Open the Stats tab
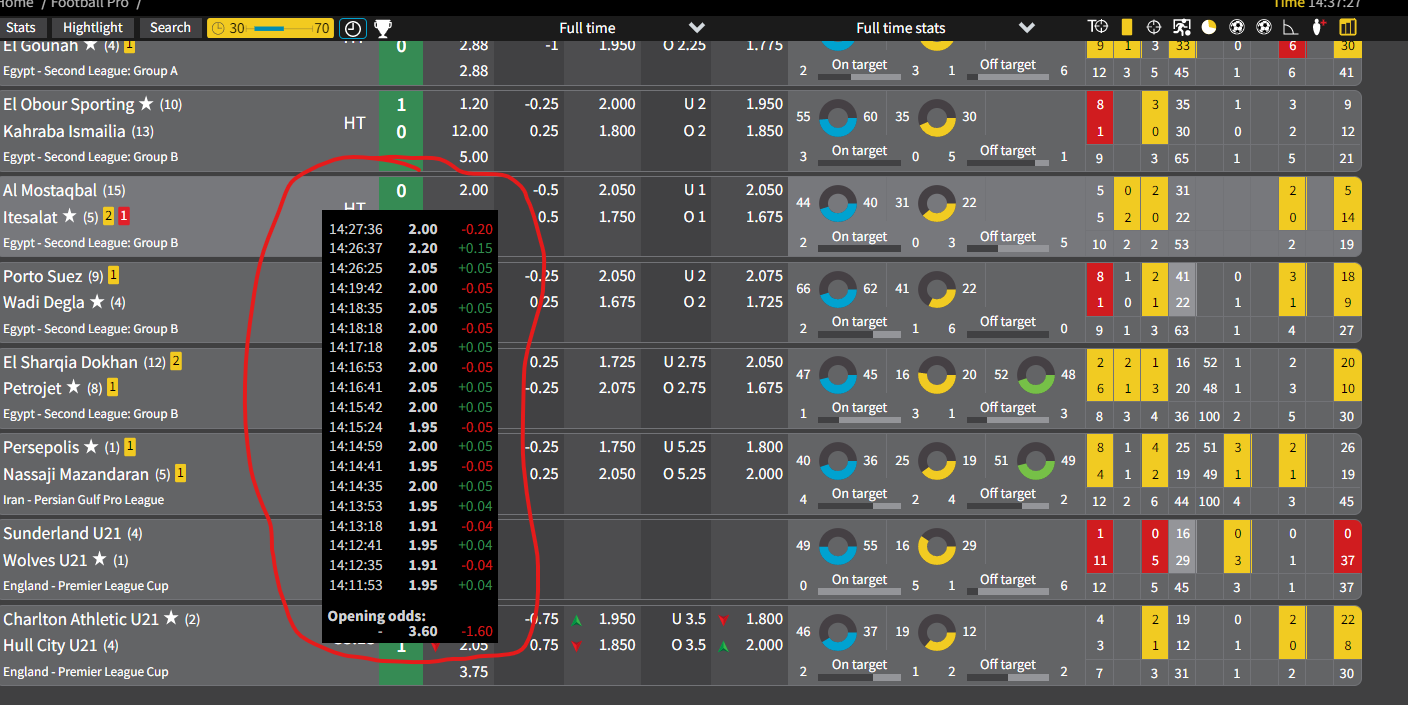 click(20, 28)
